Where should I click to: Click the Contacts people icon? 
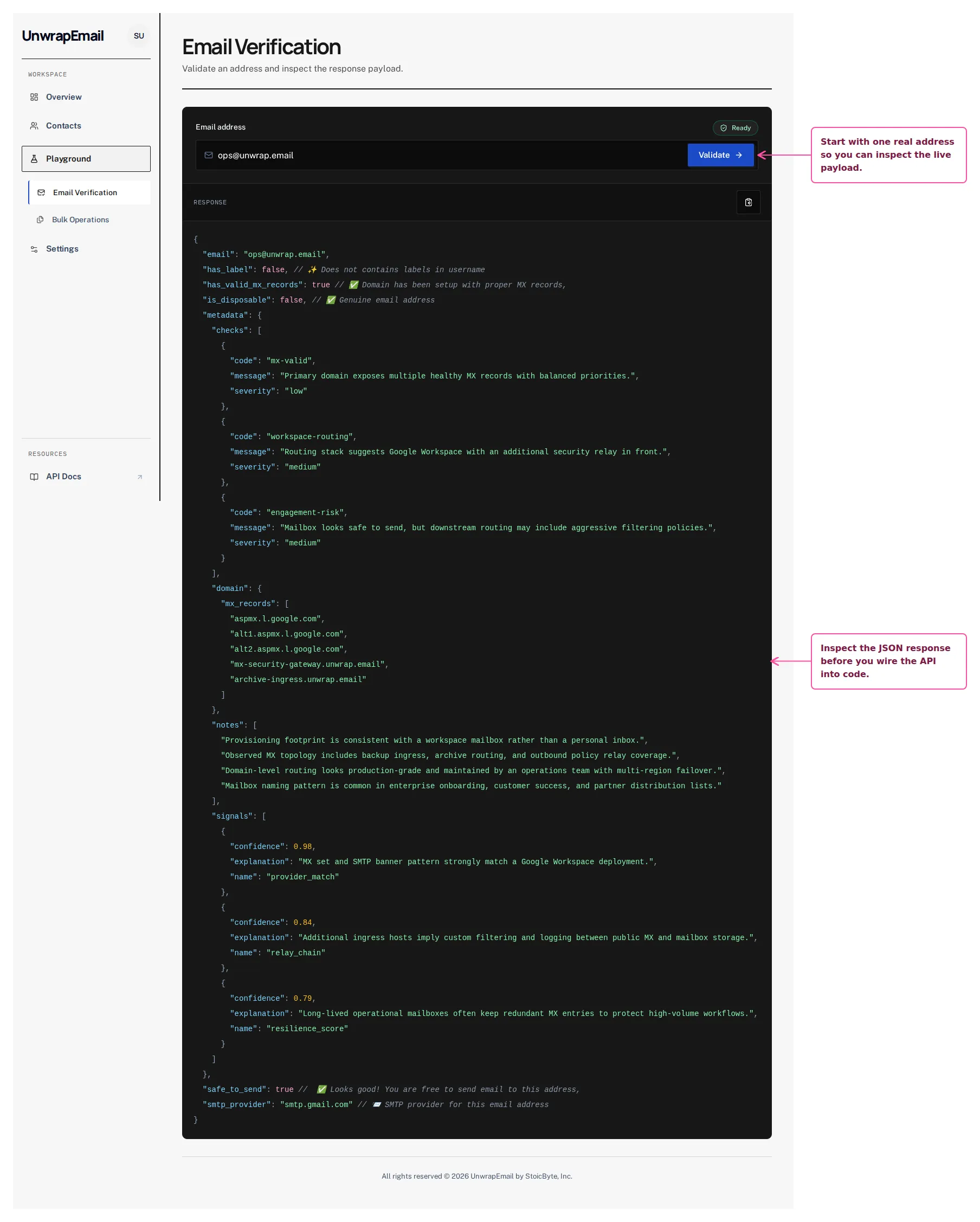[34, 126]
